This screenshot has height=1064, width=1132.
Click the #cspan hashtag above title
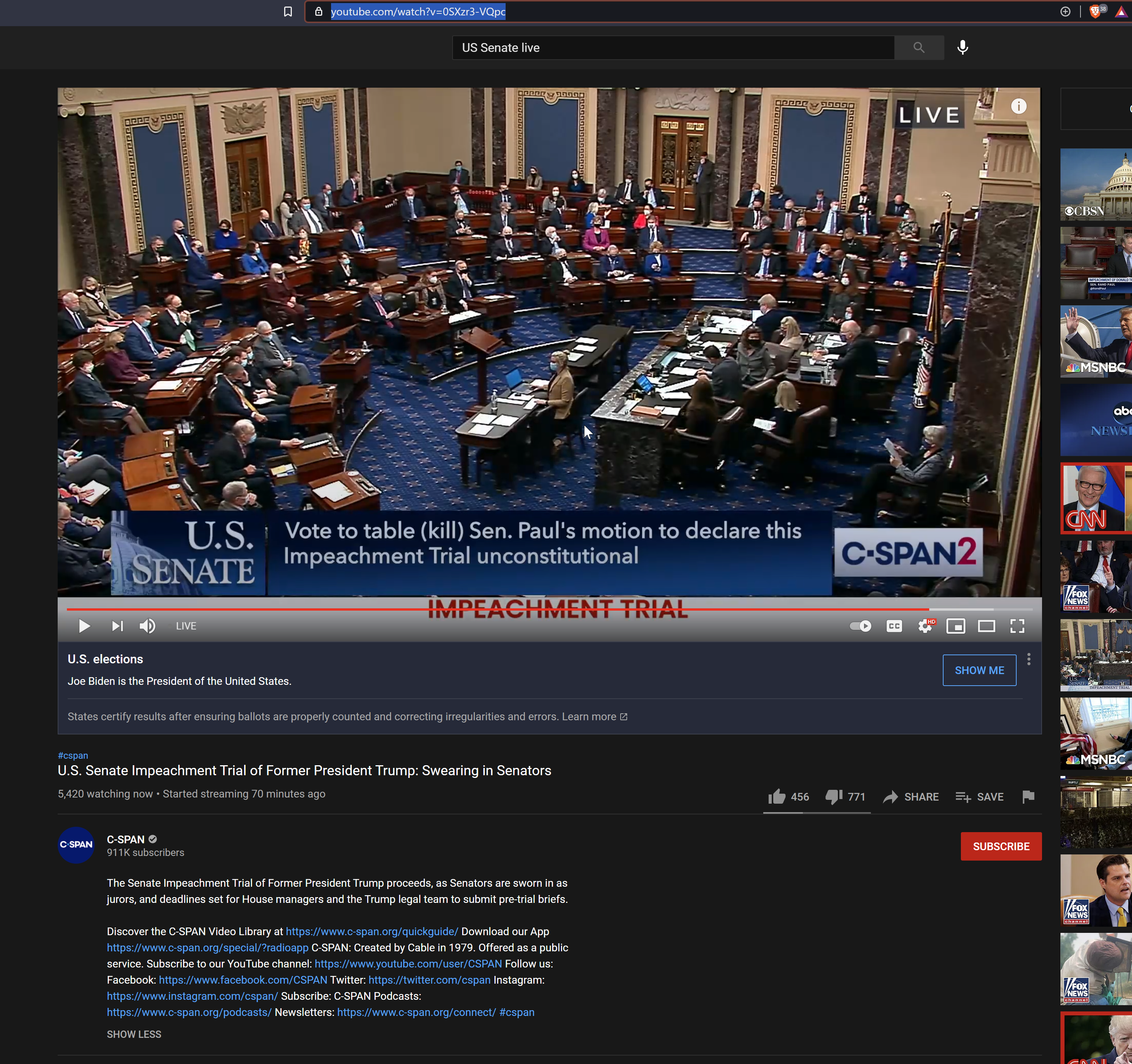pyautogui.click(x=73, y=755)
